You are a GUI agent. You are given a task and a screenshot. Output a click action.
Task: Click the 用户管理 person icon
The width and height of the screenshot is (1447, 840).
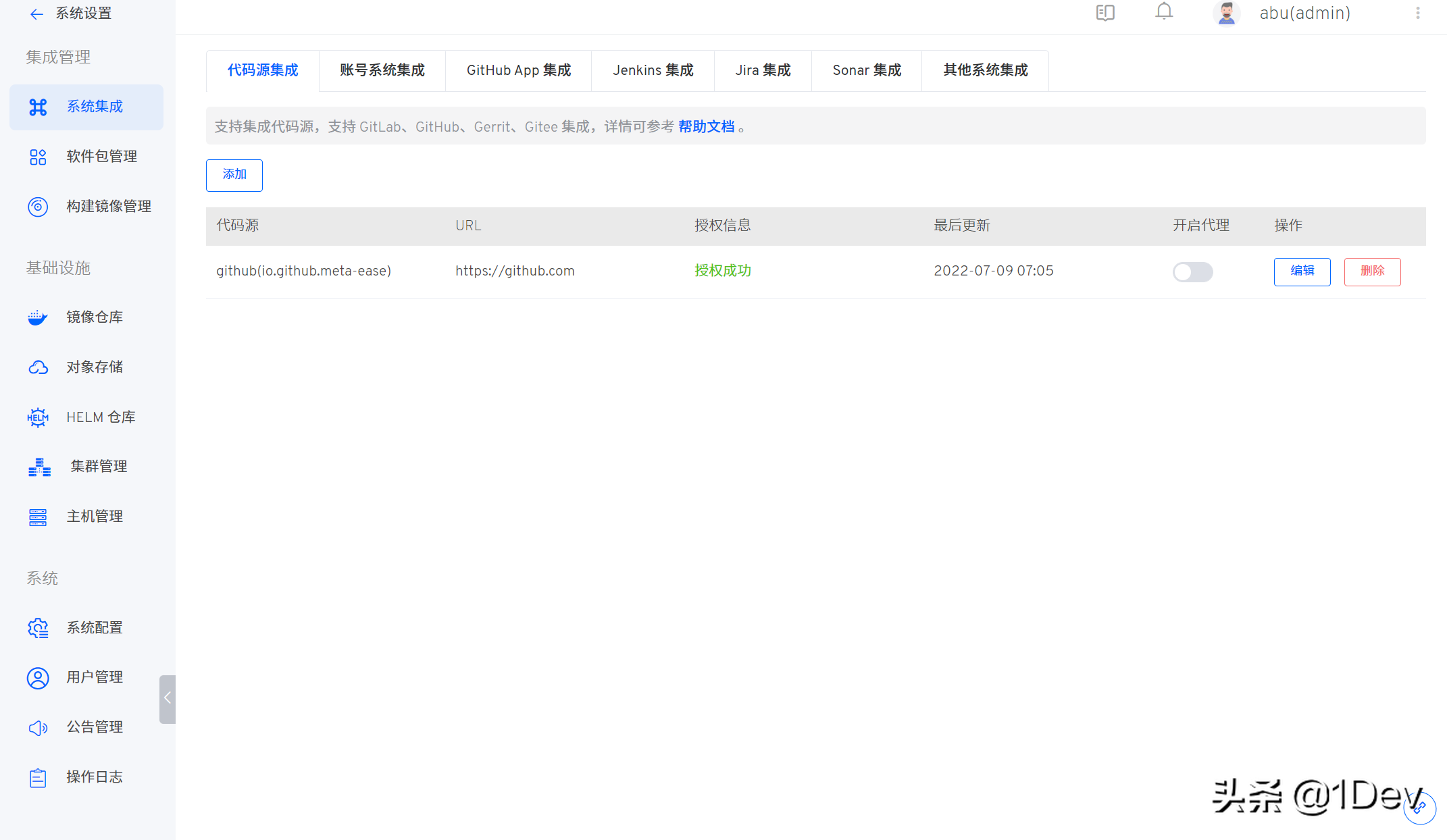tap(38, 678)
